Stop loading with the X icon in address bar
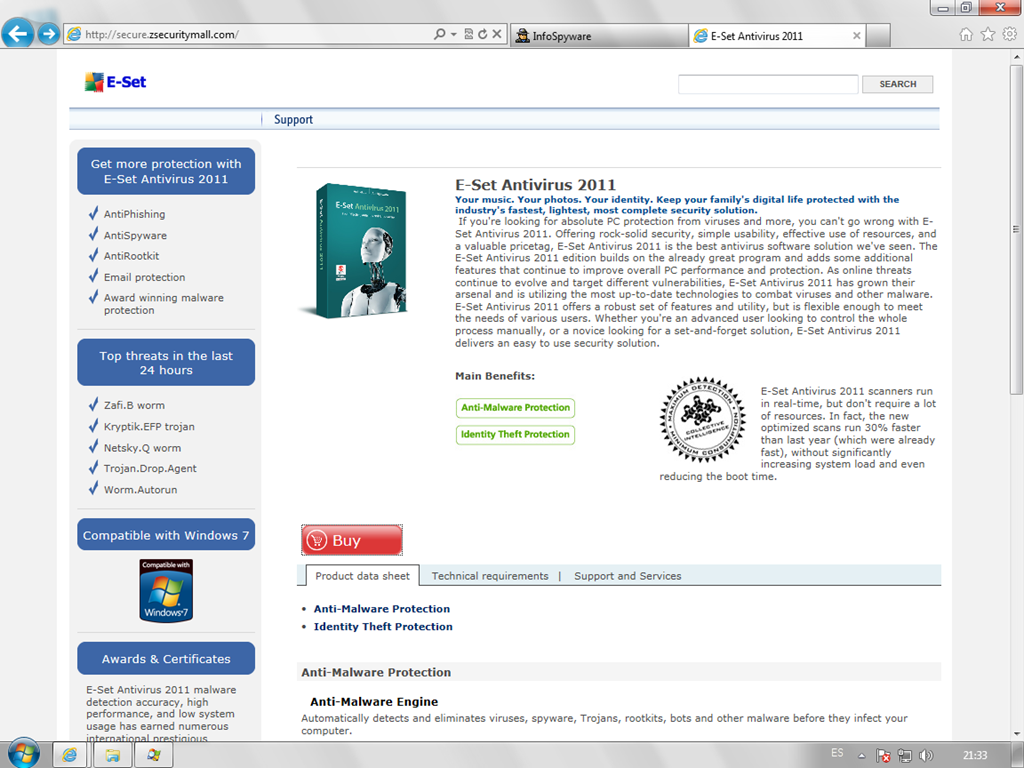Viewport: 1024px width, 768px height. 497,34
